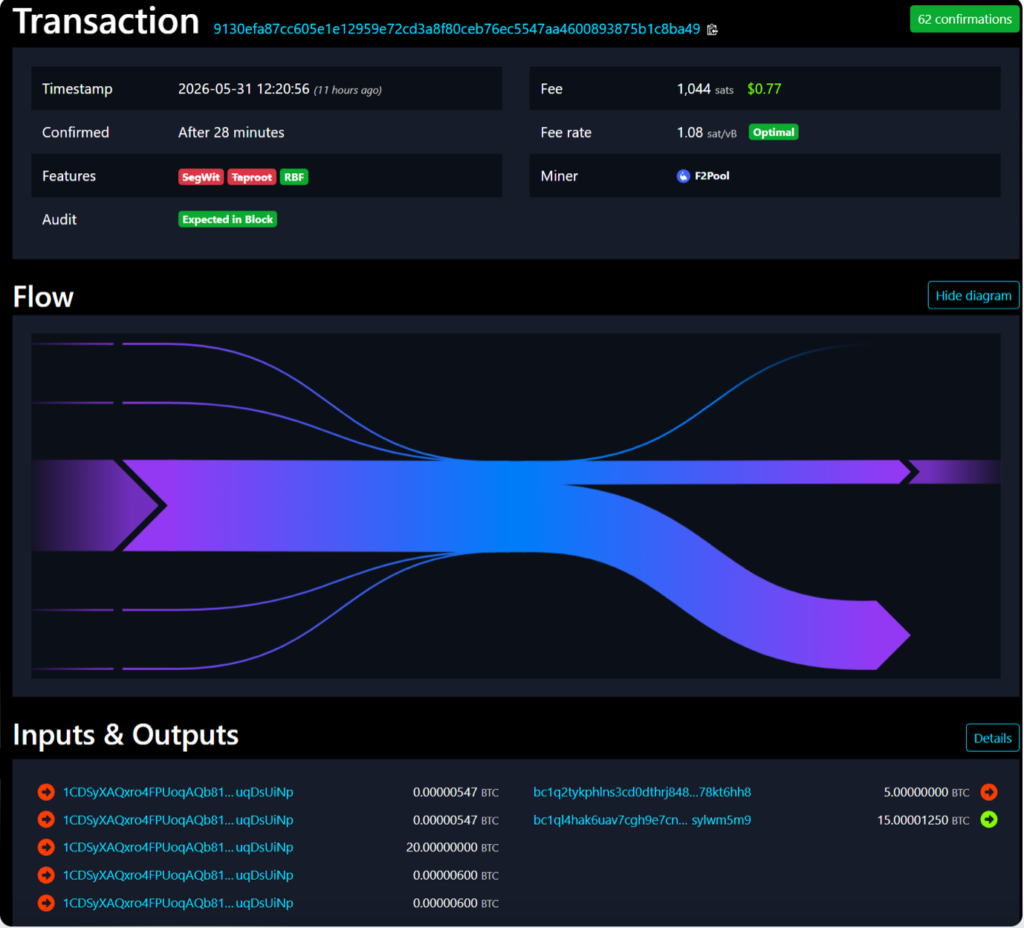Click the Optimal fee rate badge
Viewport: 1024px width, 928px height.
(773, 133)
